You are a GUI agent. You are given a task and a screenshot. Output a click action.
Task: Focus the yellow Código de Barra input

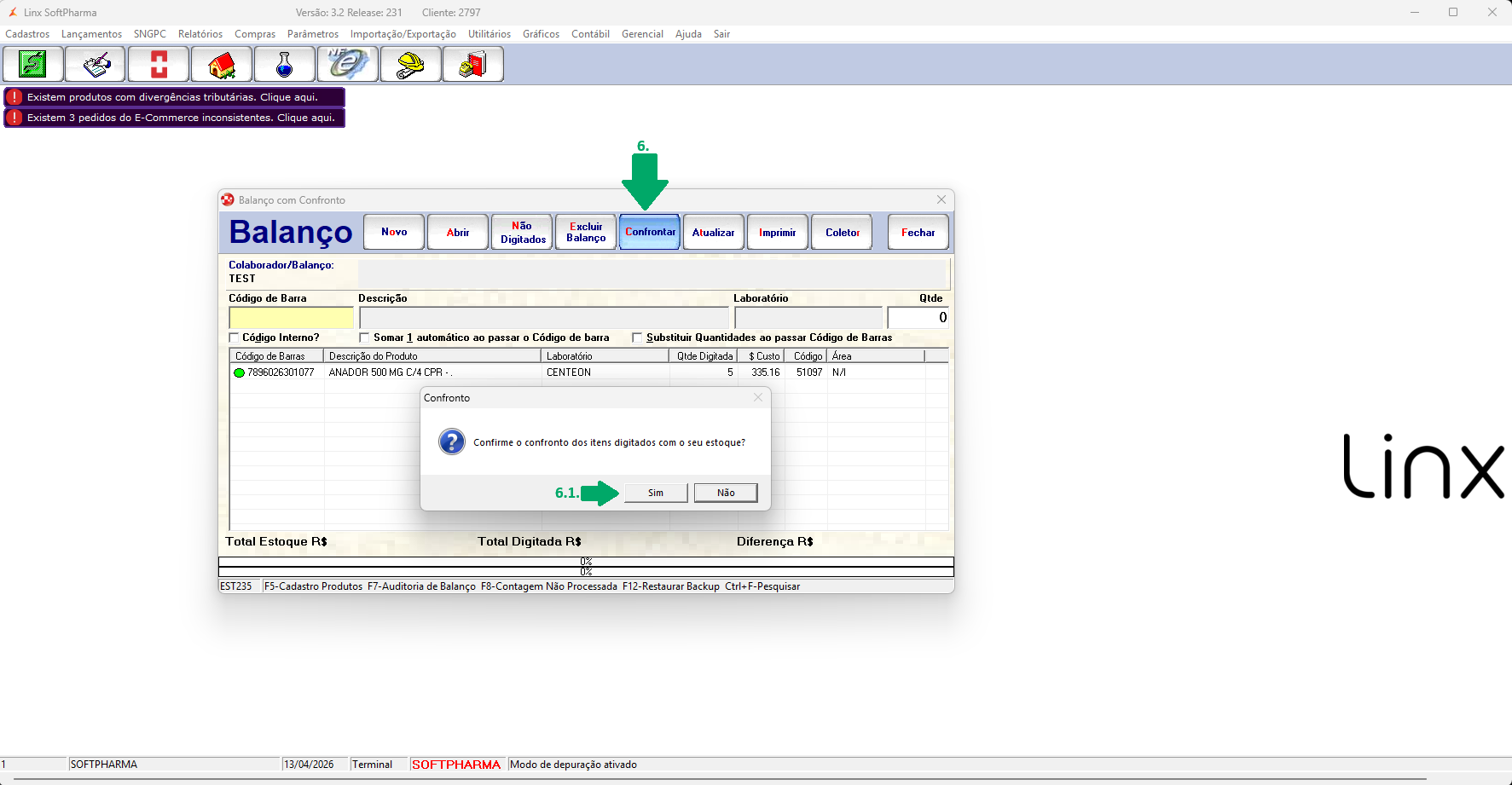click(x=291, y=318)
